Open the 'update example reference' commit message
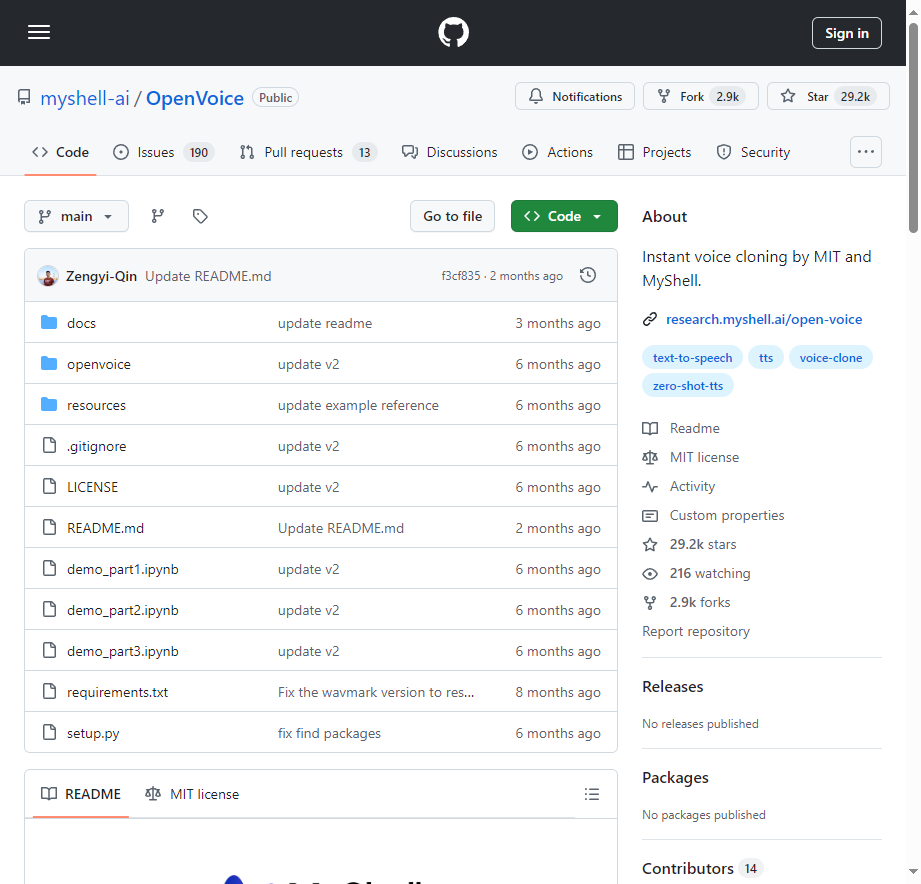The width and height of the screenshot is (921, 884). click(x=358, y=405)
